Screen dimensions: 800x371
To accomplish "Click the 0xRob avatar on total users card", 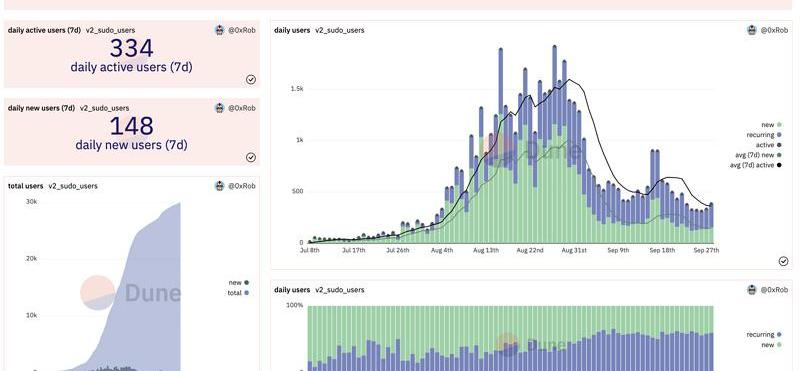I will pyautogui.click(x=220, y=186).
